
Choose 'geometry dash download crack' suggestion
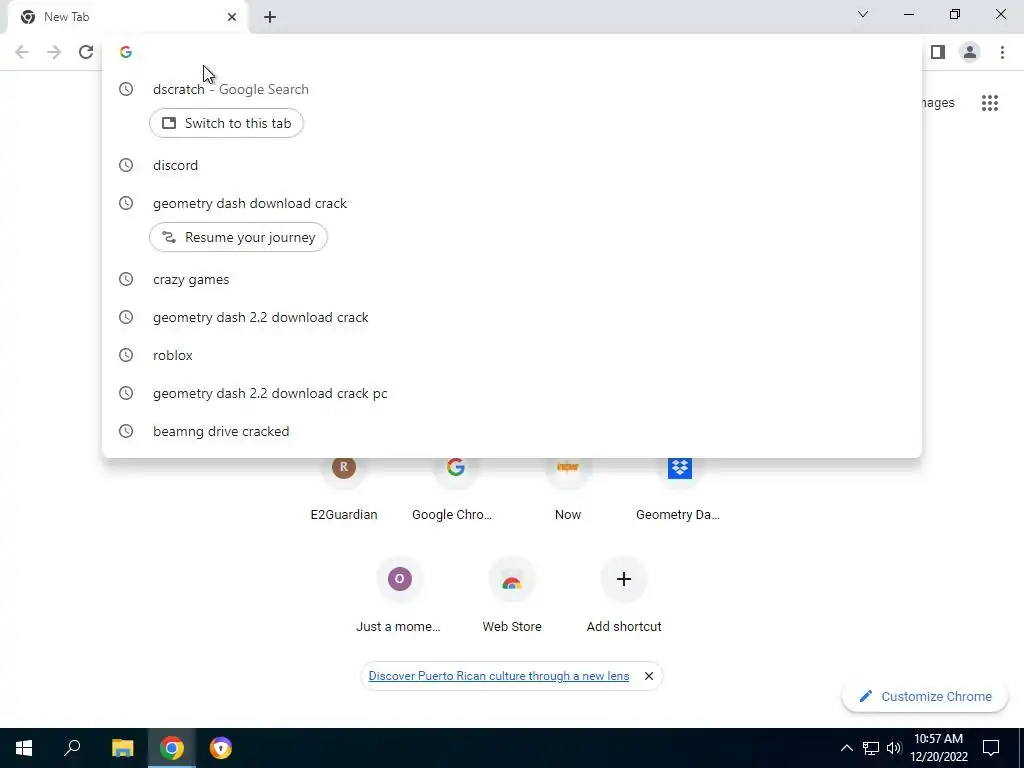[x=512, y=203]
